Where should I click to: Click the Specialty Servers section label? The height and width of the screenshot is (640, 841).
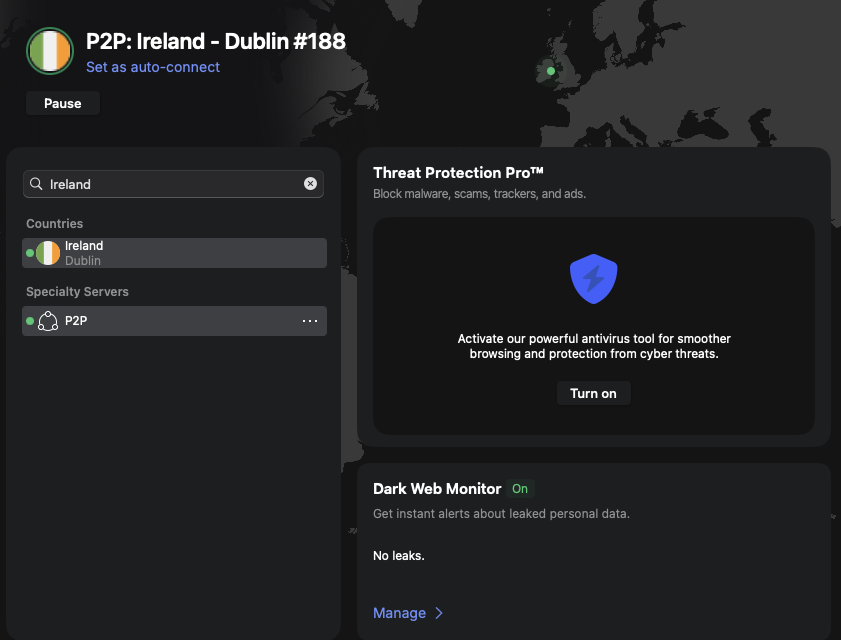(x=77, y=292)
